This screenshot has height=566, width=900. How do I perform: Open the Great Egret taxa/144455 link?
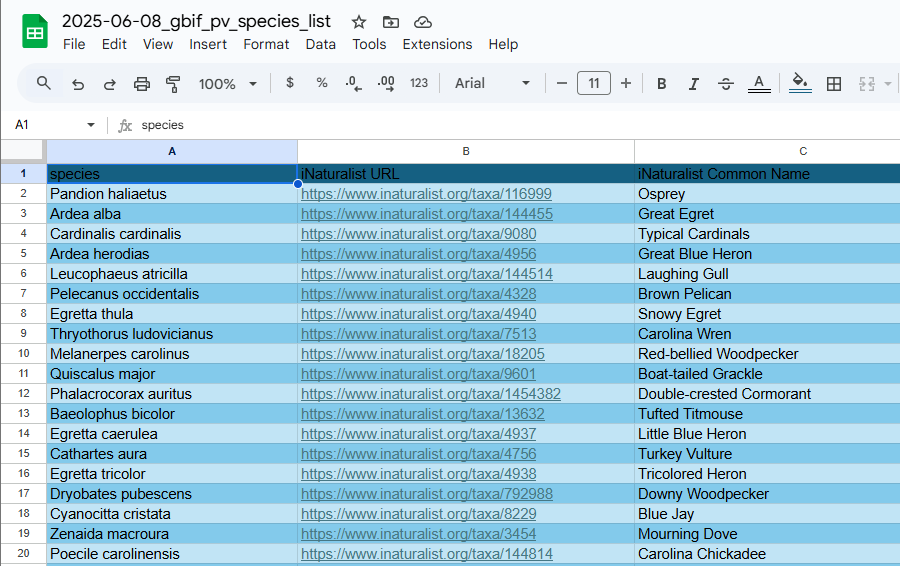tap(426, 214)
